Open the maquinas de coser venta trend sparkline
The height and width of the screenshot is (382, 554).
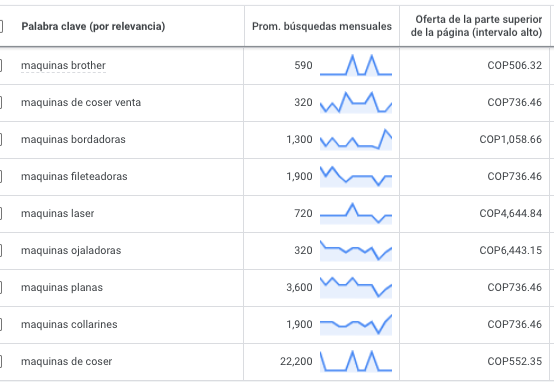click(356, 102)
